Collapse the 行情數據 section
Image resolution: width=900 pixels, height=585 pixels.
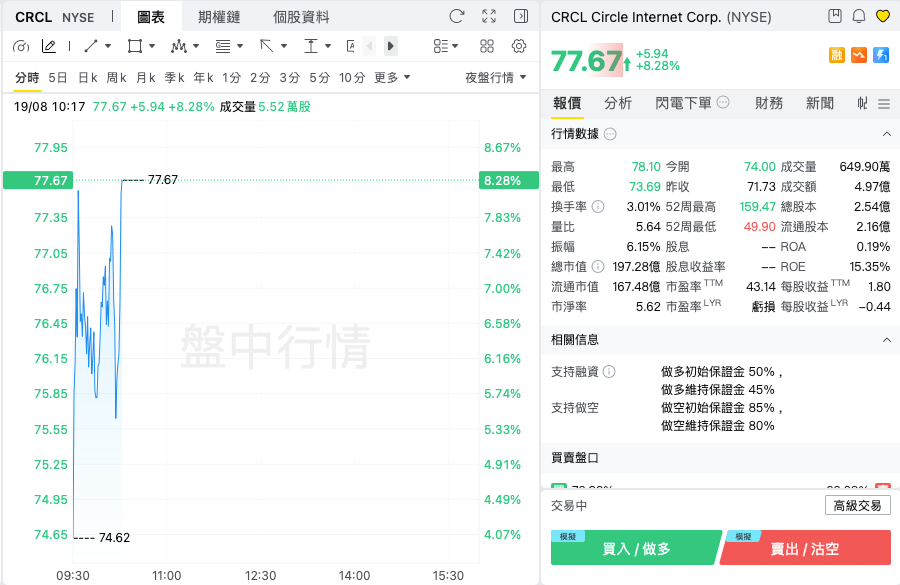click(x=887, y=134)
